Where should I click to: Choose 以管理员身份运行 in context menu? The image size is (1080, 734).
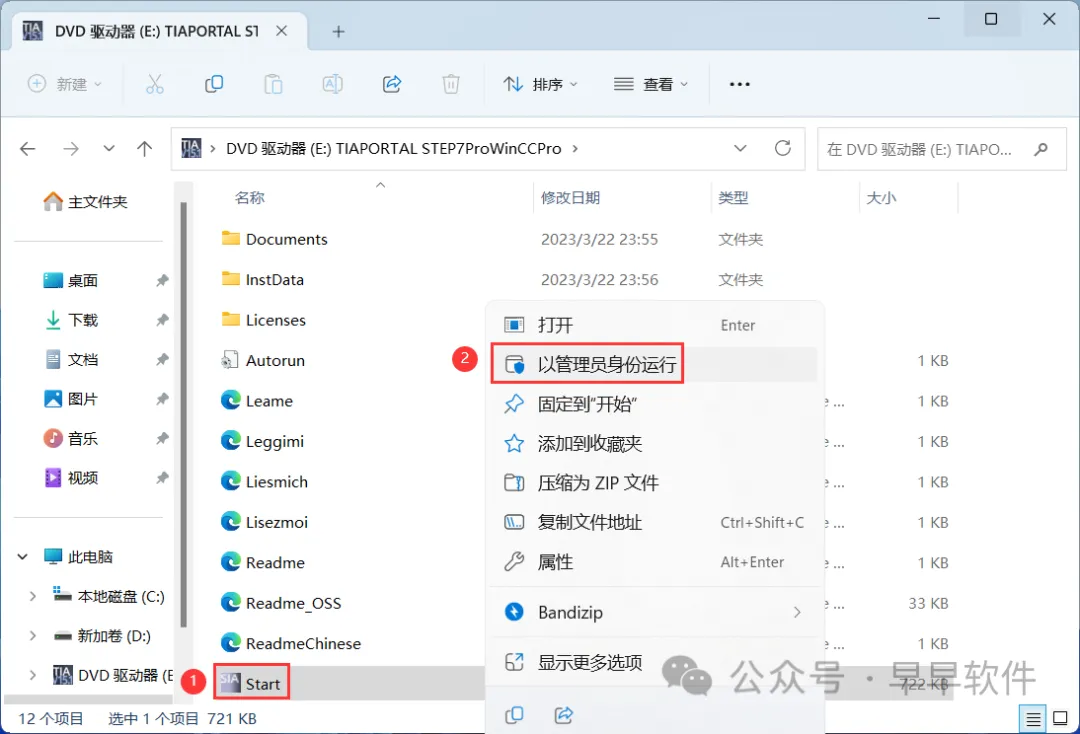(x=654, y=364)
